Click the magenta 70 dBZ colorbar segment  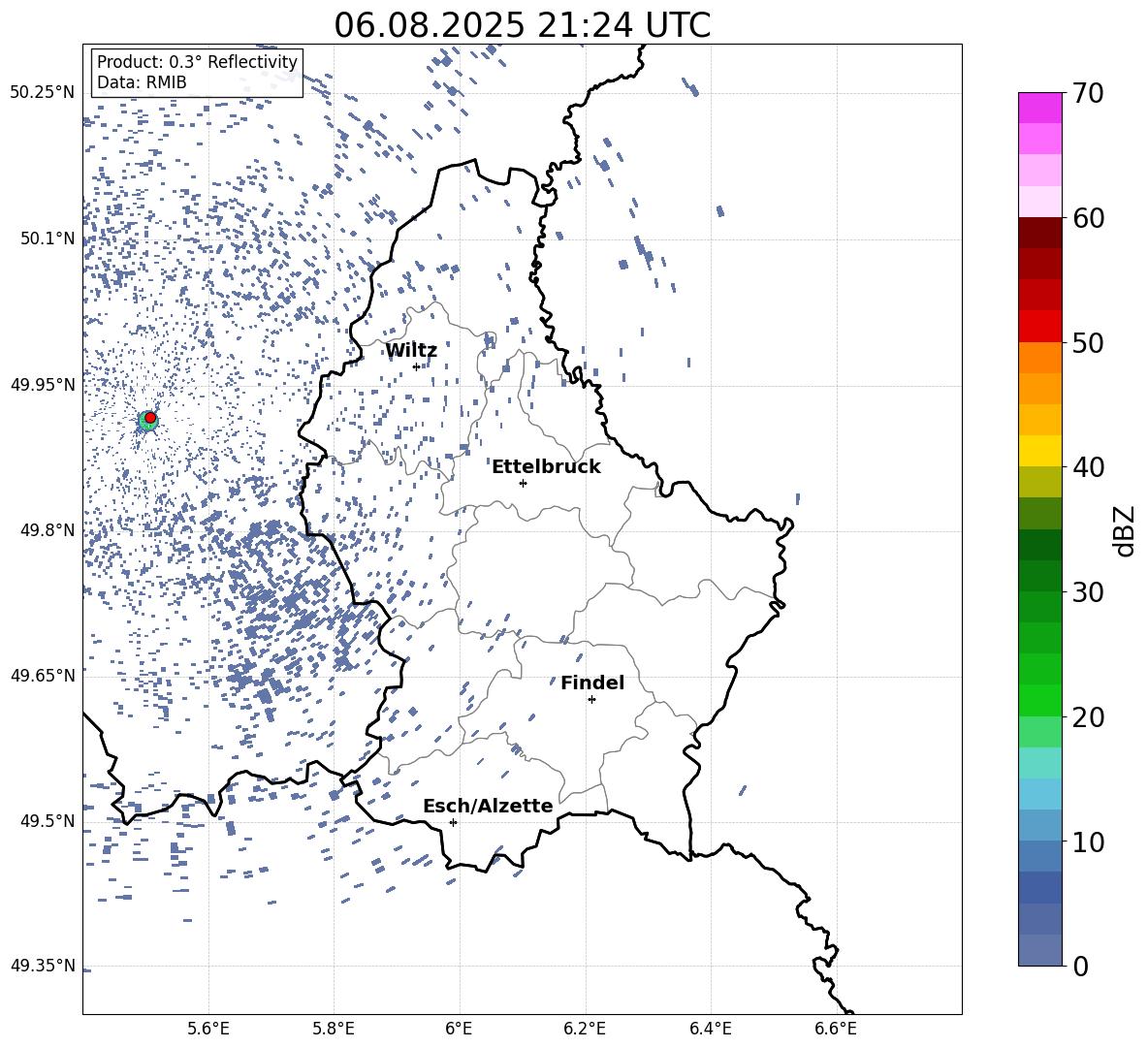tap(1040, 108)
